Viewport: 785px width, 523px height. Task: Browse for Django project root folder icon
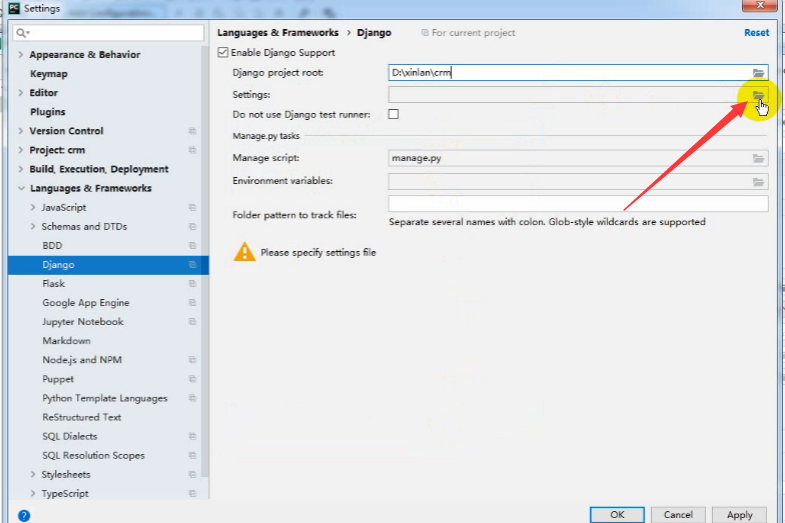(758, 73)
